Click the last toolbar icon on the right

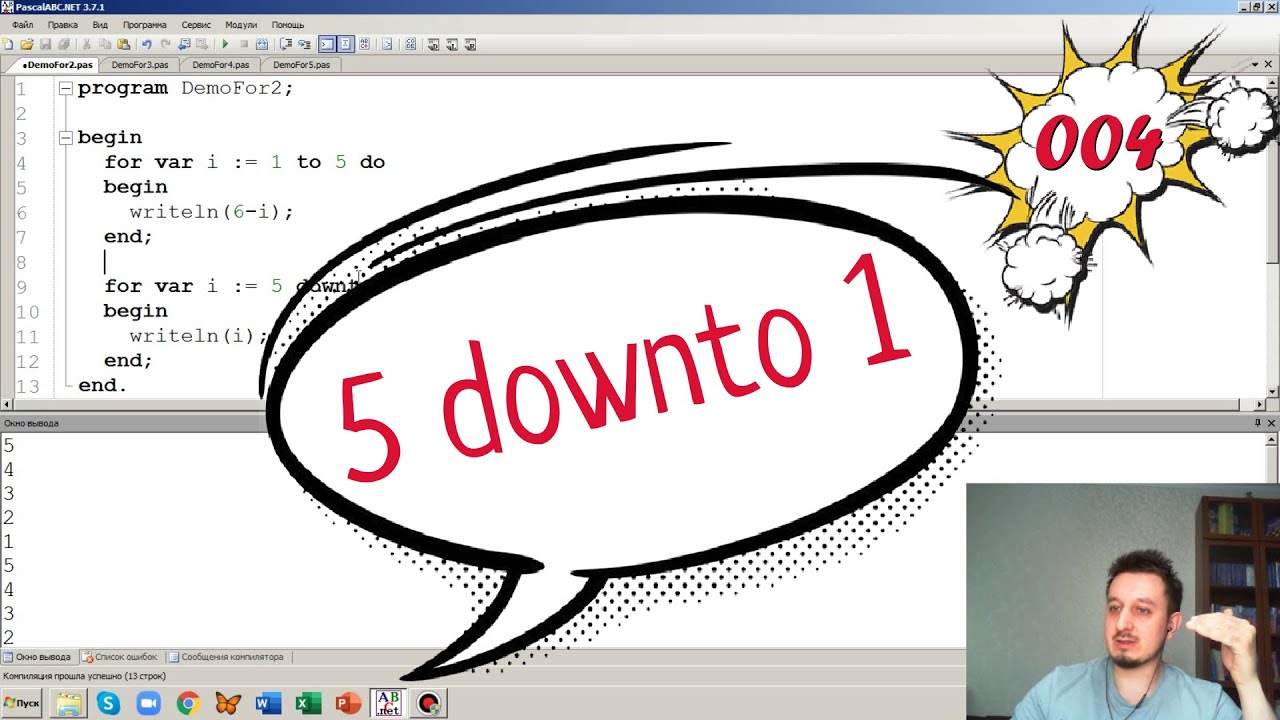click(x=470, y=44)
